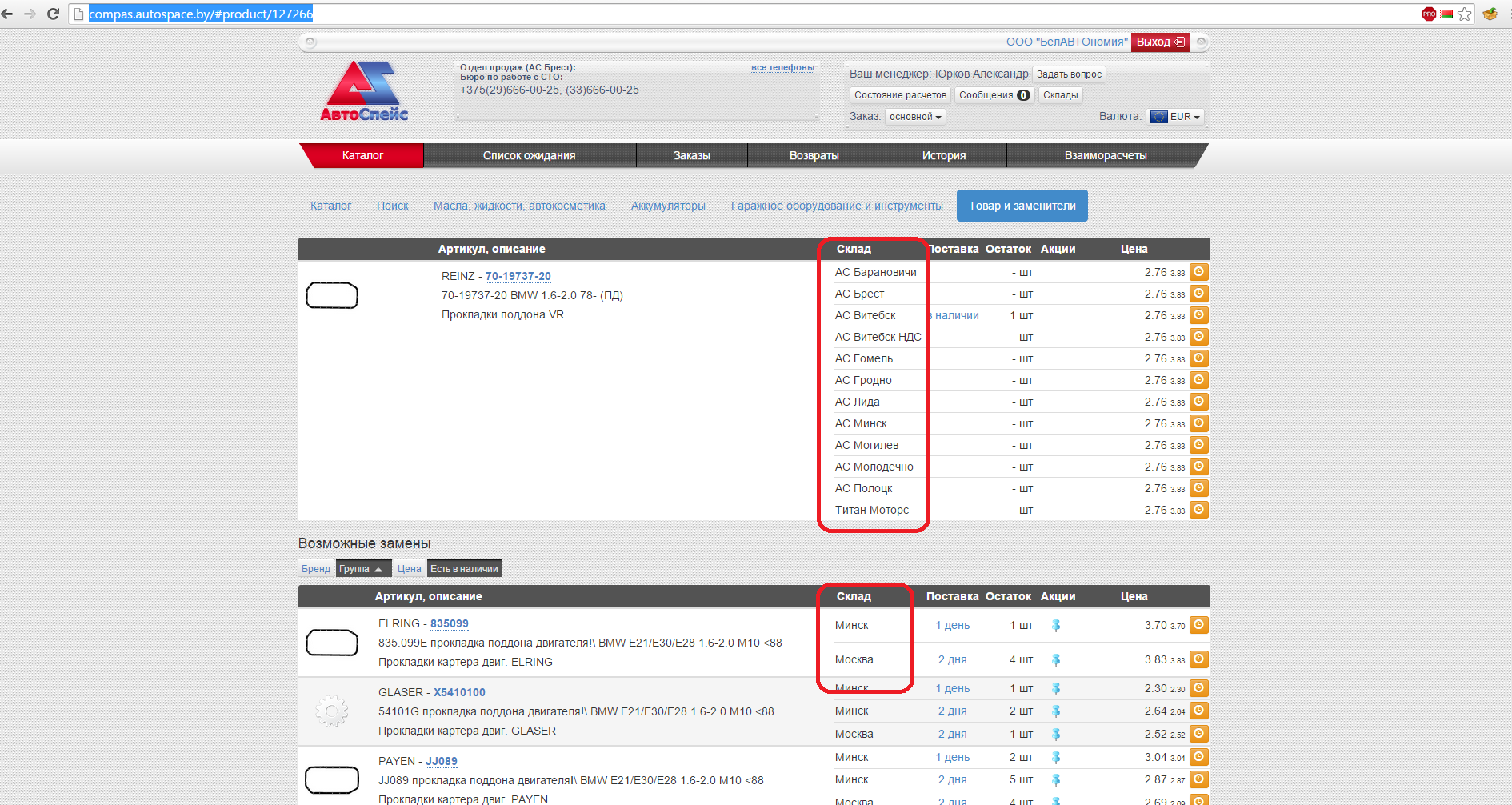The width and height of the screenshot is (1512, 805).
Task: Click the browser address bar URL
Action: (201, 14)
